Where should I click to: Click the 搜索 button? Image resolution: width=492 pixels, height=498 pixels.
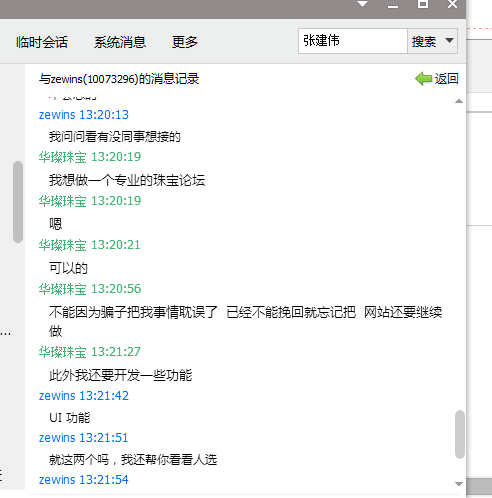coord(424,41)
